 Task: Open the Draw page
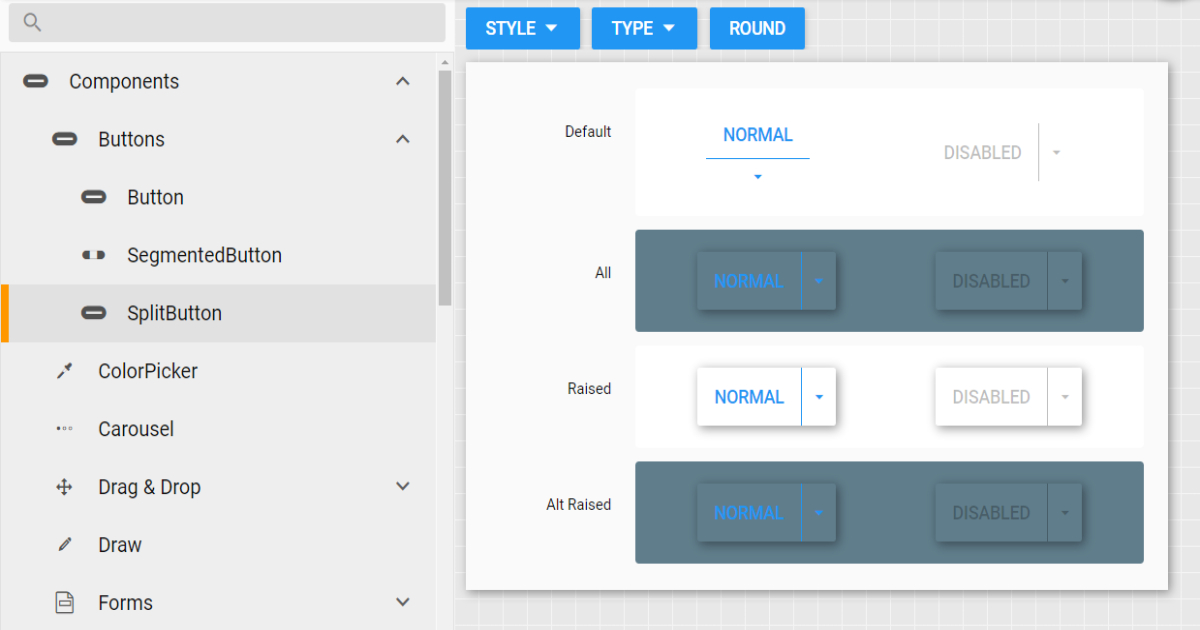(218, 545)
